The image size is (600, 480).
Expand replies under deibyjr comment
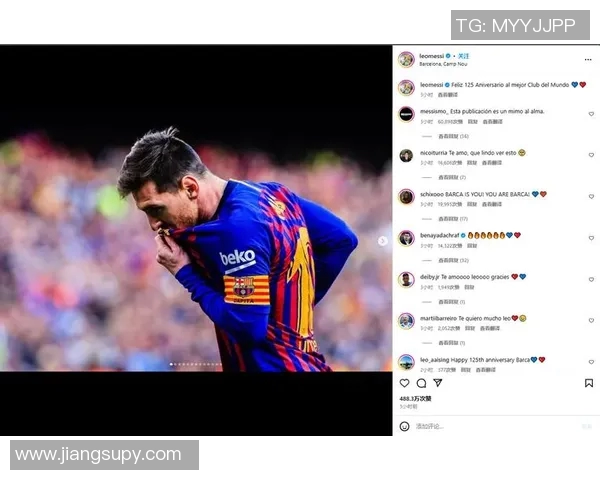[x=452, y=302]
